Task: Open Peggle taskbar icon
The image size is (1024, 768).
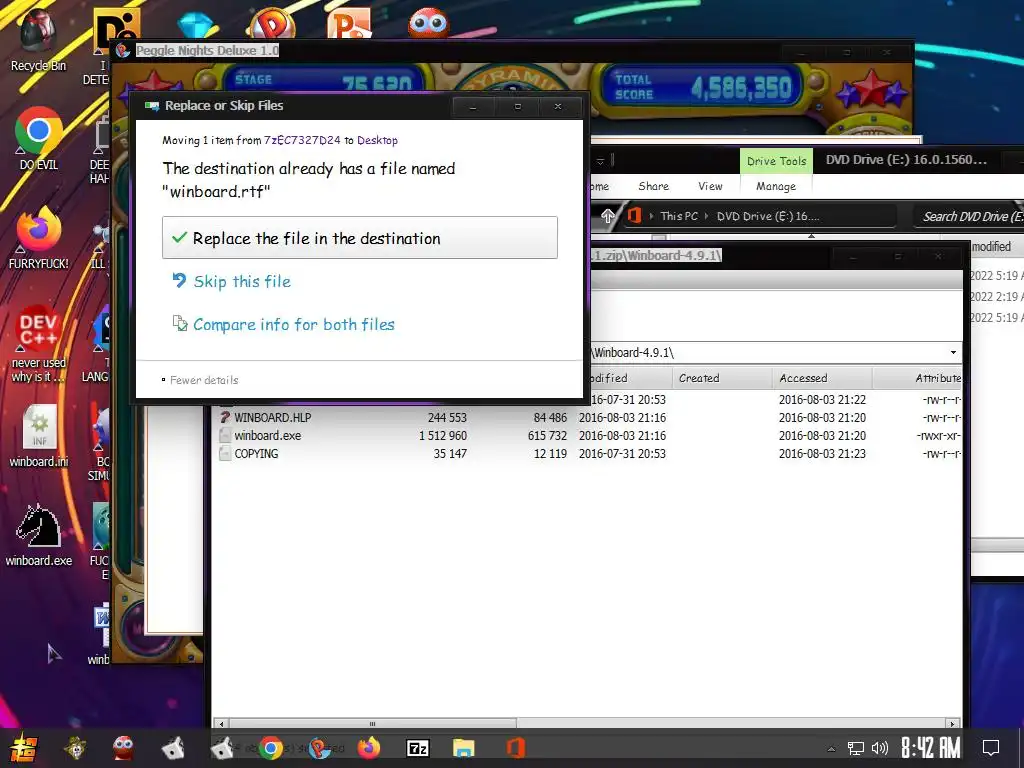Action: pos(319,748)
